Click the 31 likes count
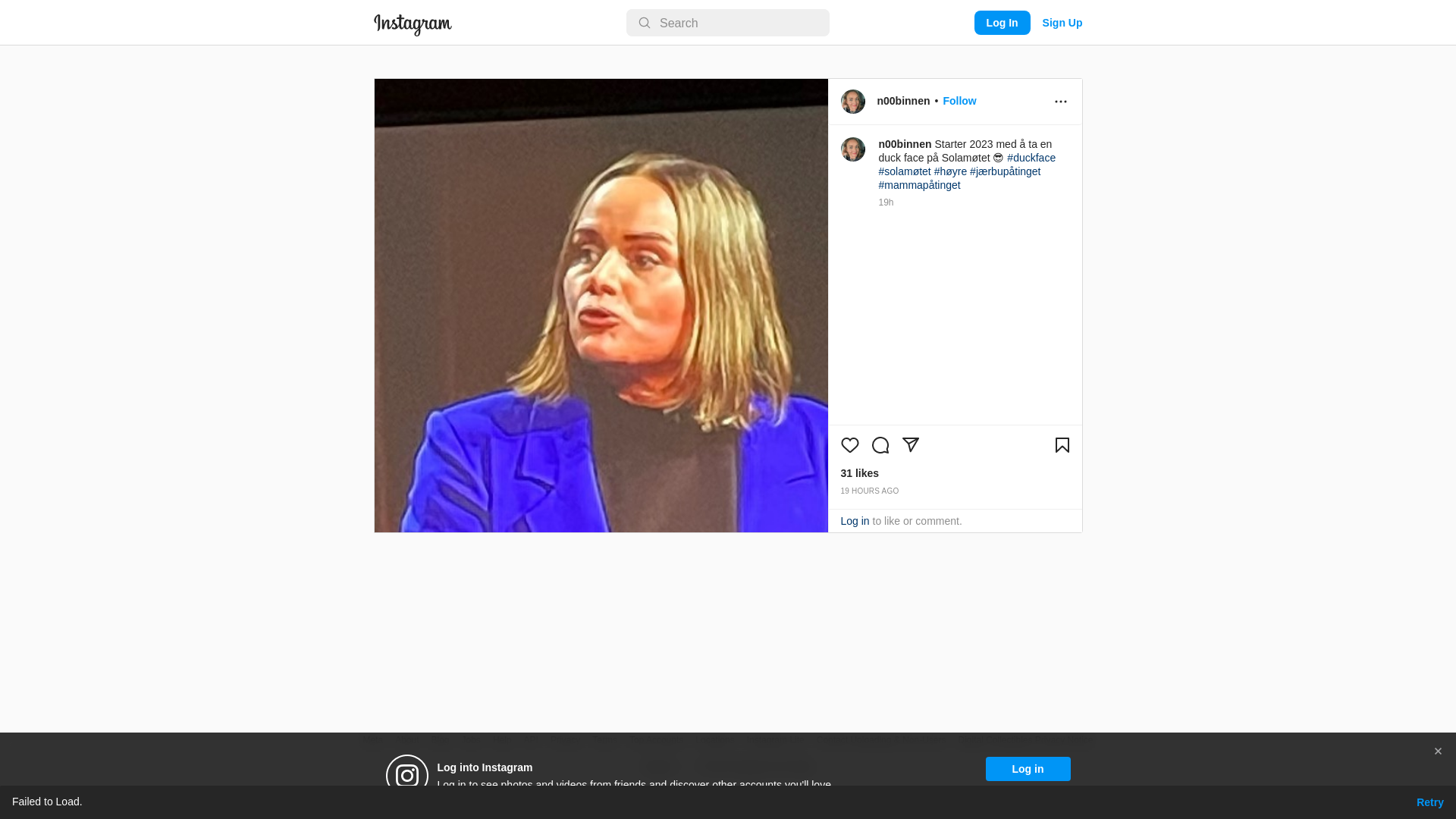 [859, 473]
